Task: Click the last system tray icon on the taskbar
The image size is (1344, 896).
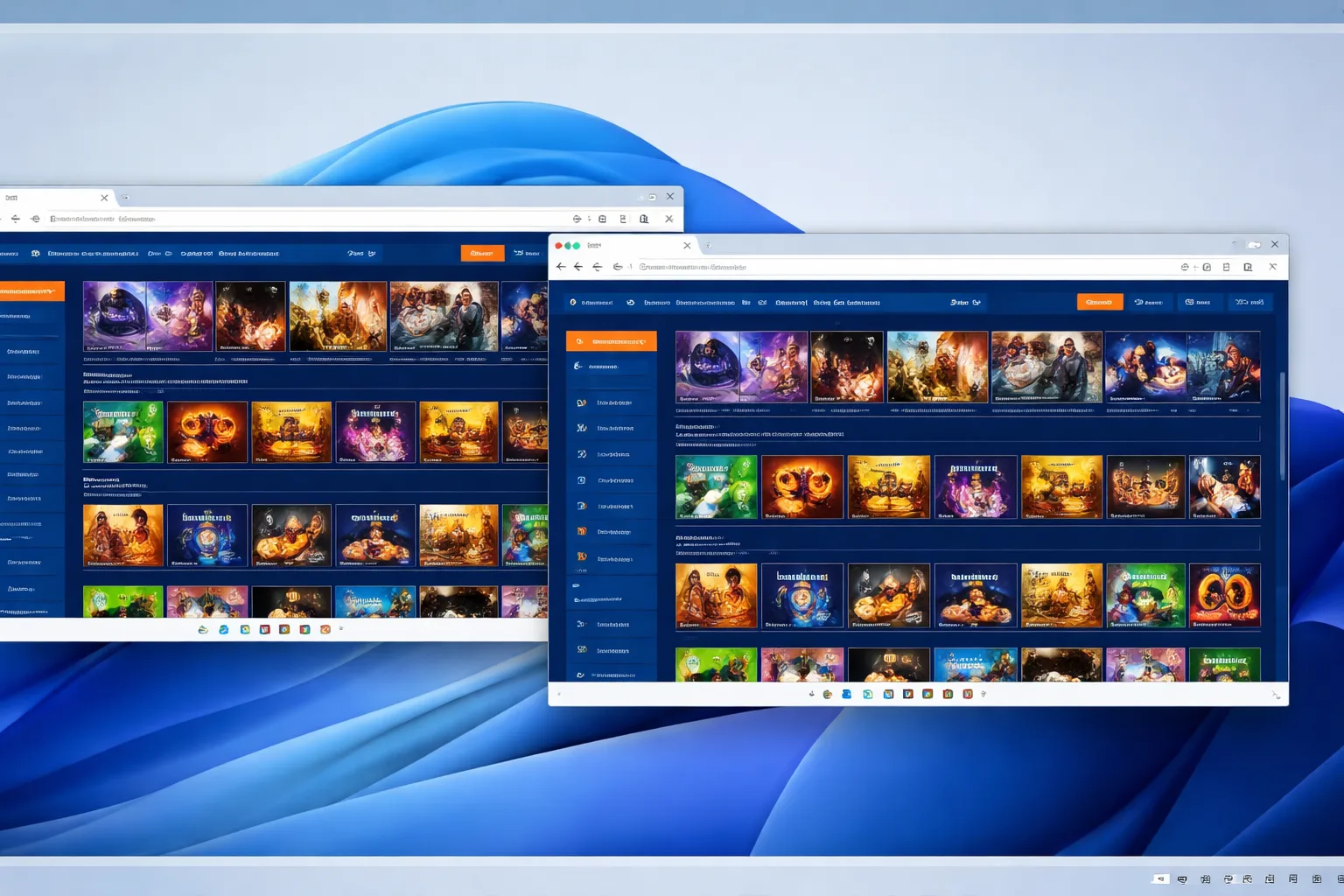Action: point(1340,878)
